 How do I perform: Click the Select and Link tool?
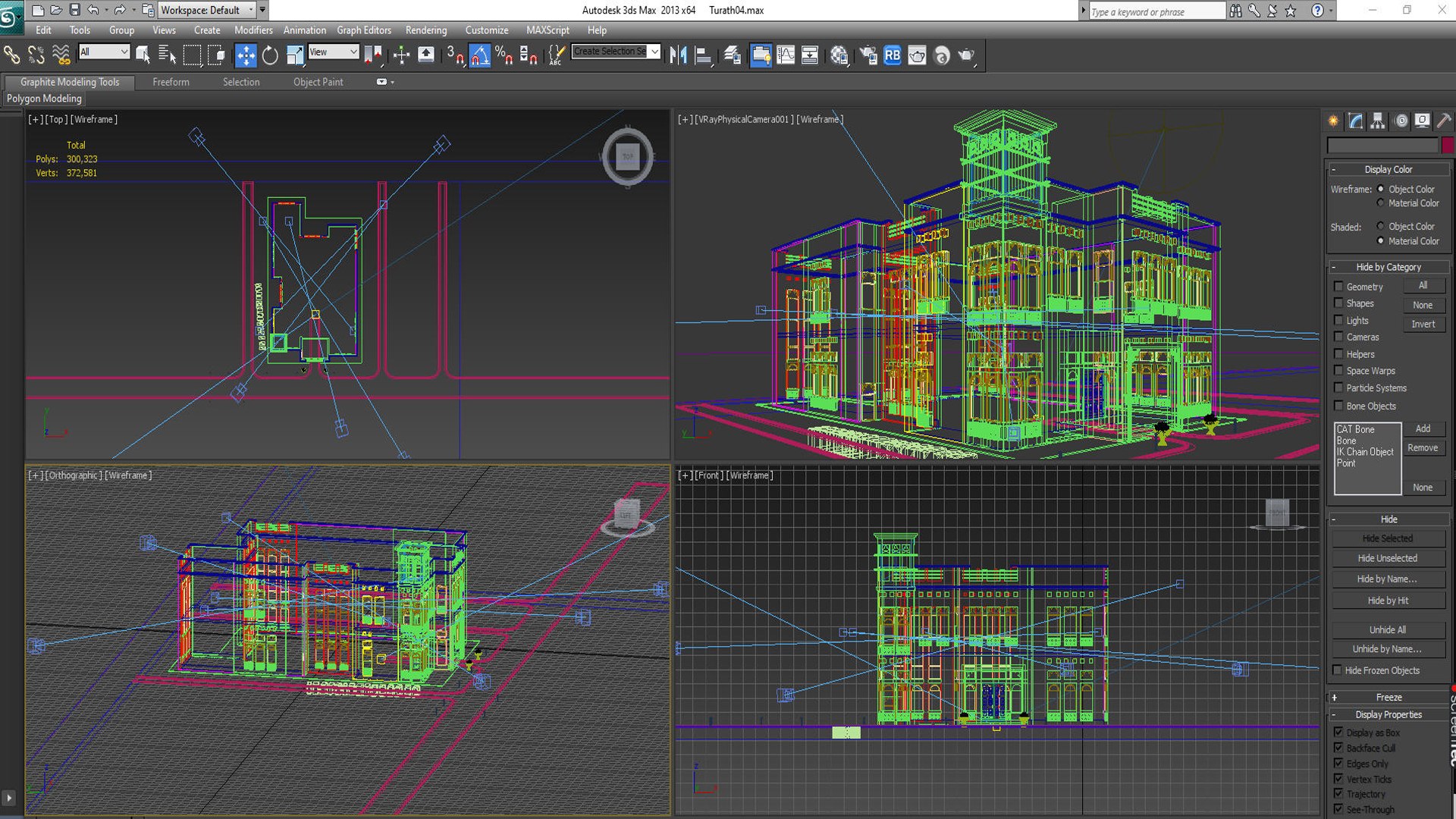point(12,55)
